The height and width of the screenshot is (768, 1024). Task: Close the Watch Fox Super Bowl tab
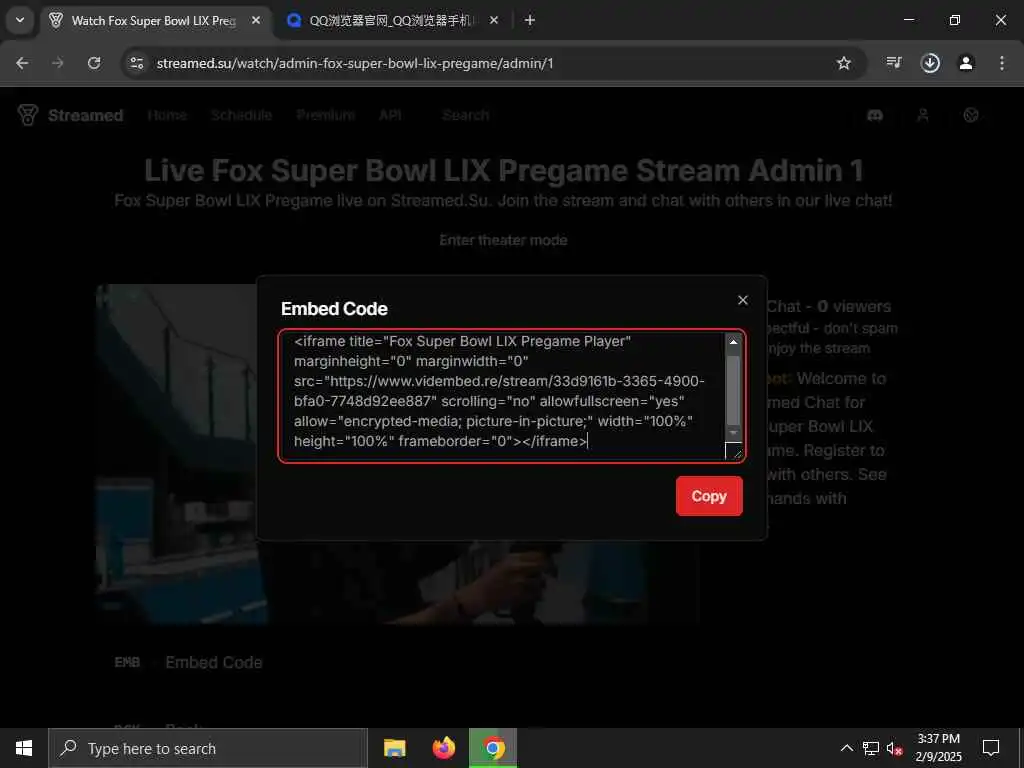[x=256, y=20]
